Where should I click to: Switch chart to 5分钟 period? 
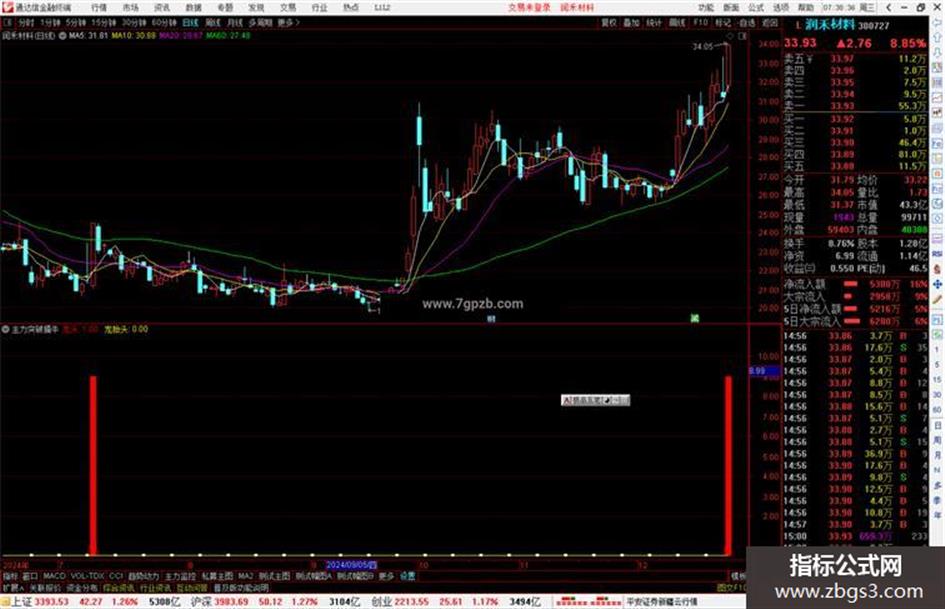point(76,22)
